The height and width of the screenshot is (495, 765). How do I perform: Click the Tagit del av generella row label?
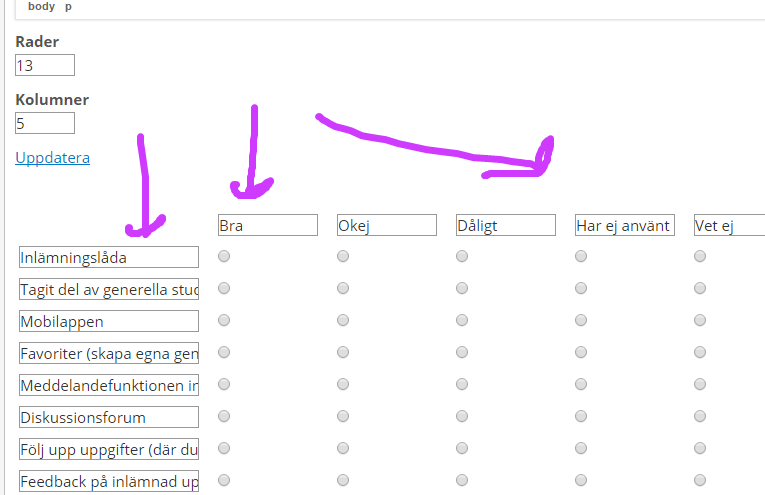(109, 290)
